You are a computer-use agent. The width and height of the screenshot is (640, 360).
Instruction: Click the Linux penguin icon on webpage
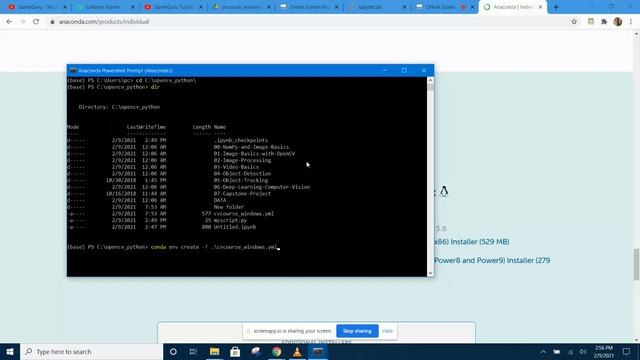pos(444,191)
